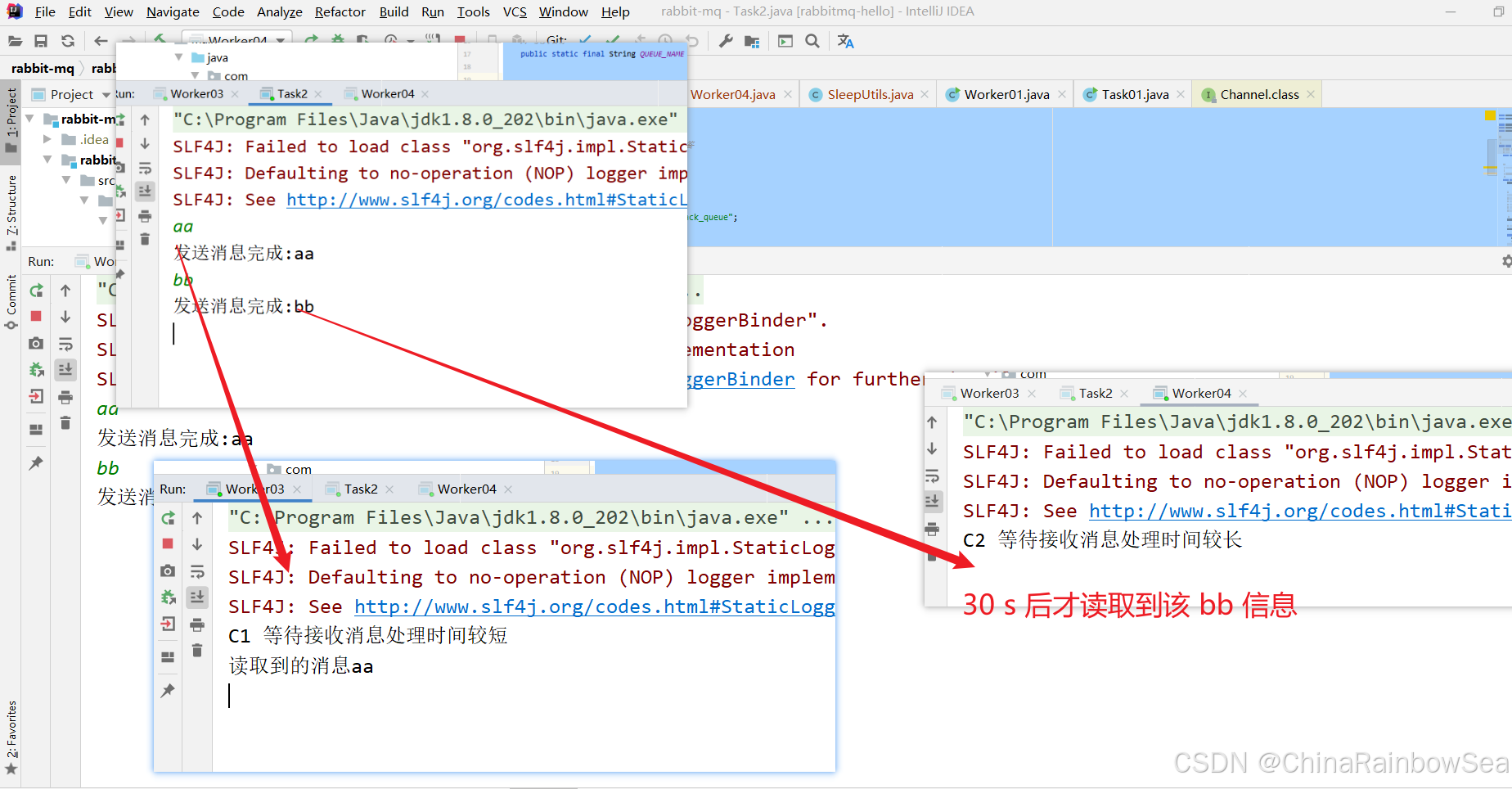
Task: Toggle pin tab in Worker03 console window
Action: click(168, 691)
